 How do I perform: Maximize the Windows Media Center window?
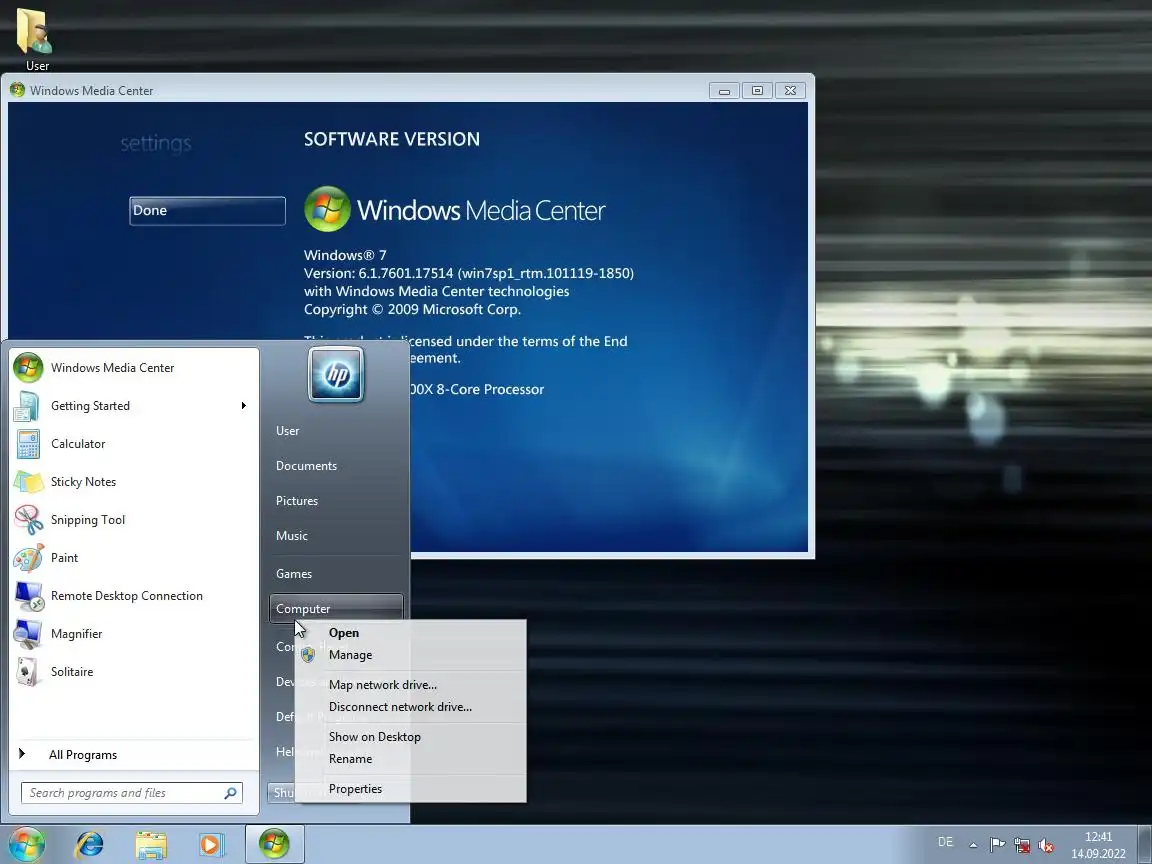(x=757, y=90)
